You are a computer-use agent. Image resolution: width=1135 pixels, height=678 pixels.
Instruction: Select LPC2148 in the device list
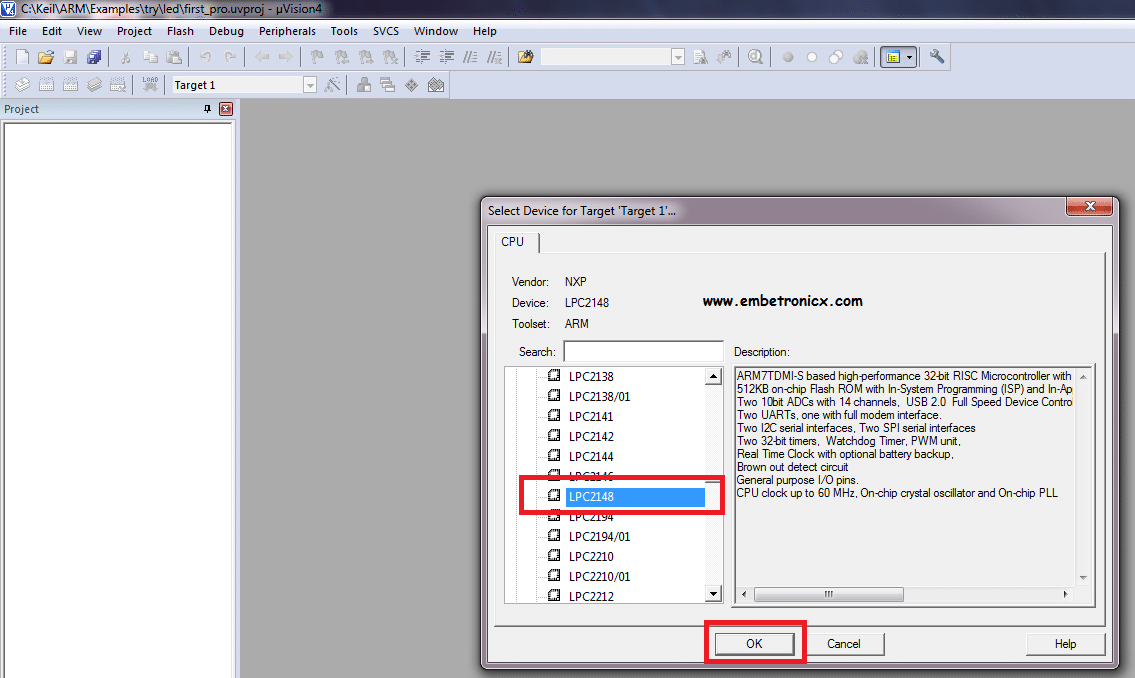(x=635, y=496)
